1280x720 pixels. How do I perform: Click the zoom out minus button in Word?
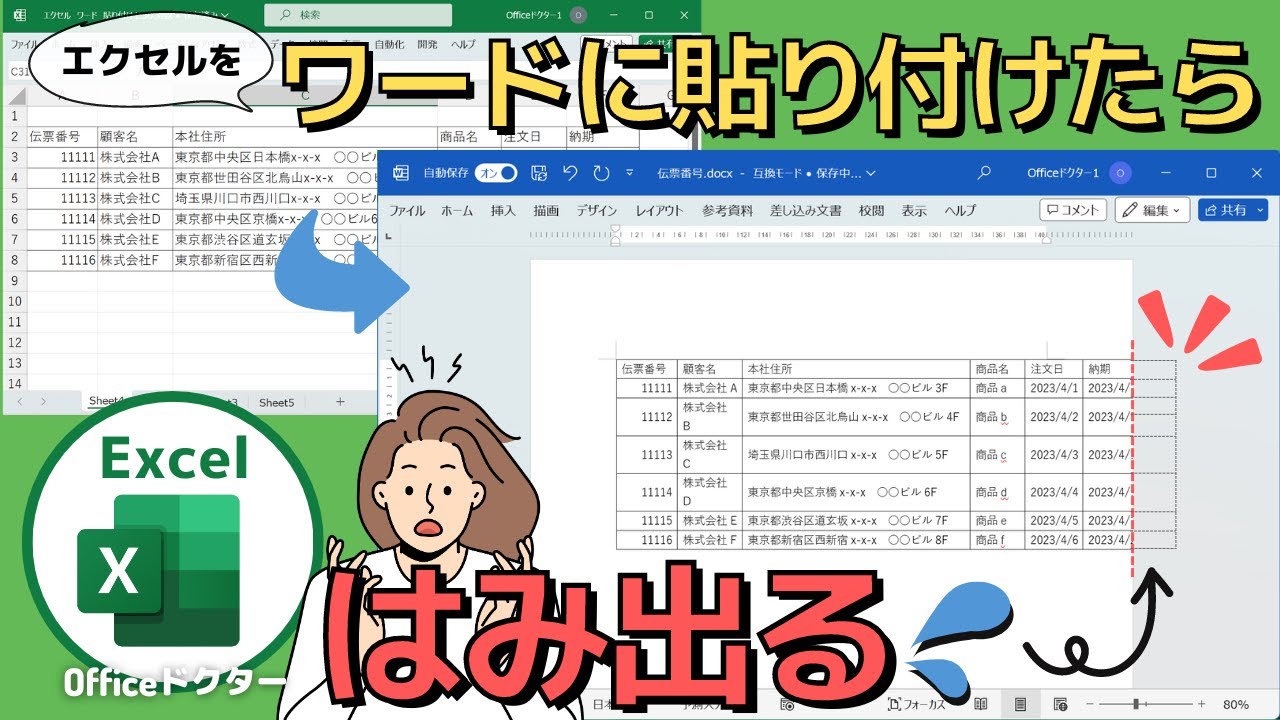(x=1090, y=704)
